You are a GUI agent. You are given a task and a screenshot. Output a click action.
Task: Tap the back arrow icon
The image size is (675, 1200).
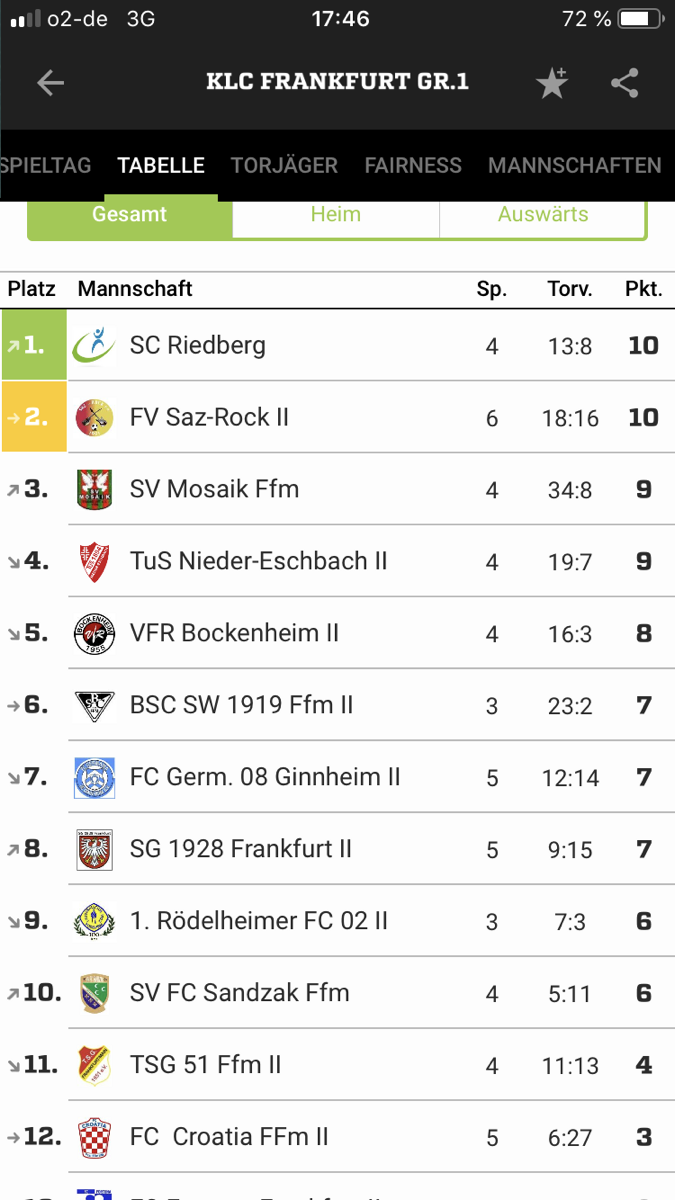[50, 83]
